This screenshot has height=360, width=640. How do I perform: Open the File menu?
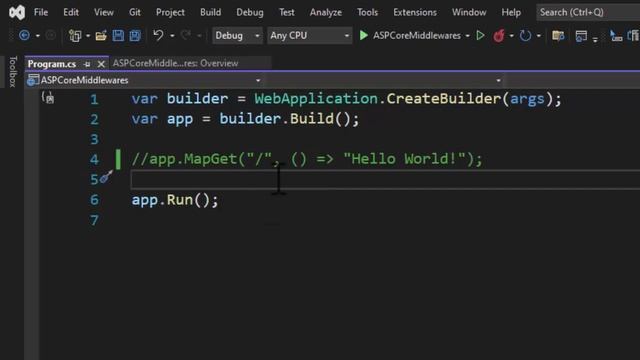[x=41, y=13]
